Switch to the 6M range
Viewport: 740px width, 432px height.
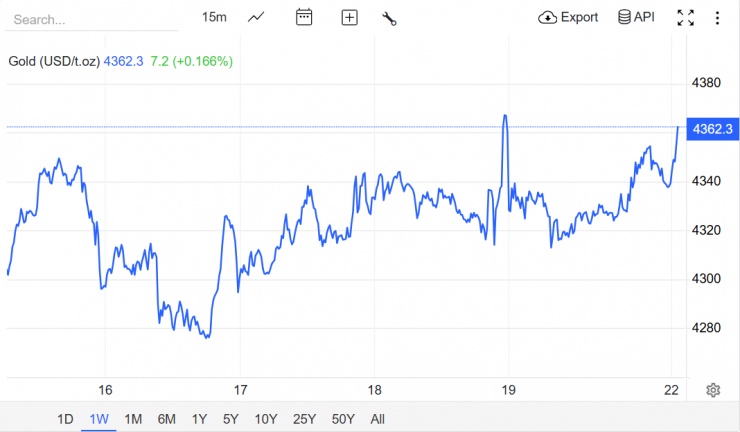coord(166,419)
